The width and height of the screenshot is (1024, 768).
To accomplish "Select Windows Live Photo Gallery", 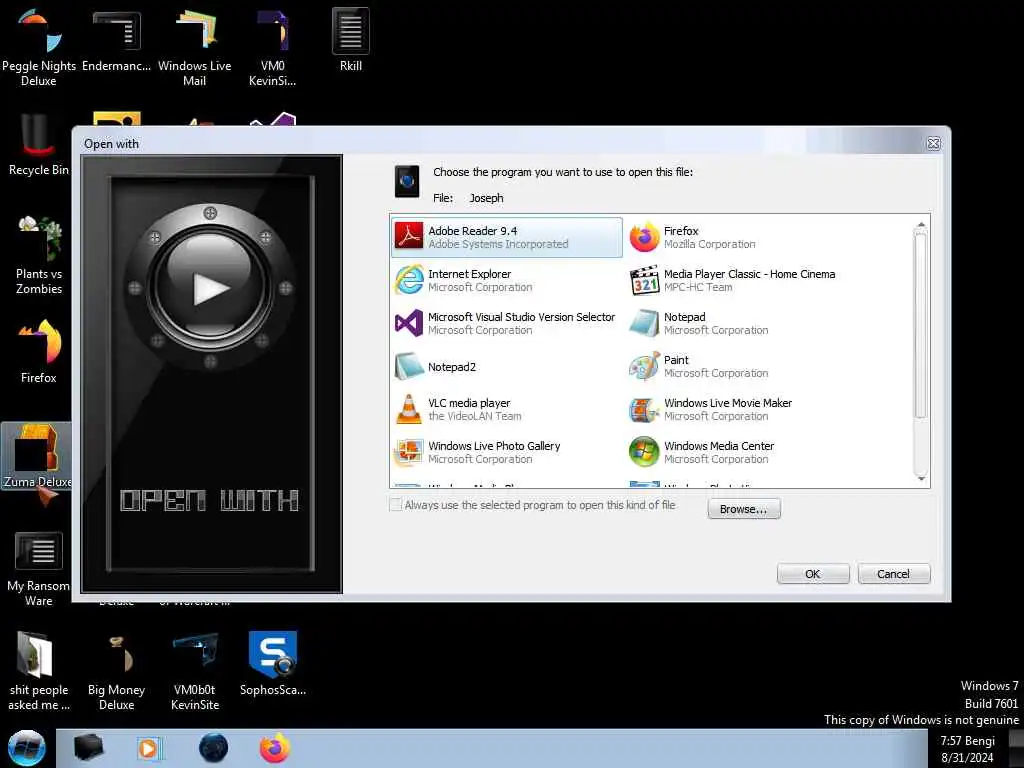I will 507,452.
